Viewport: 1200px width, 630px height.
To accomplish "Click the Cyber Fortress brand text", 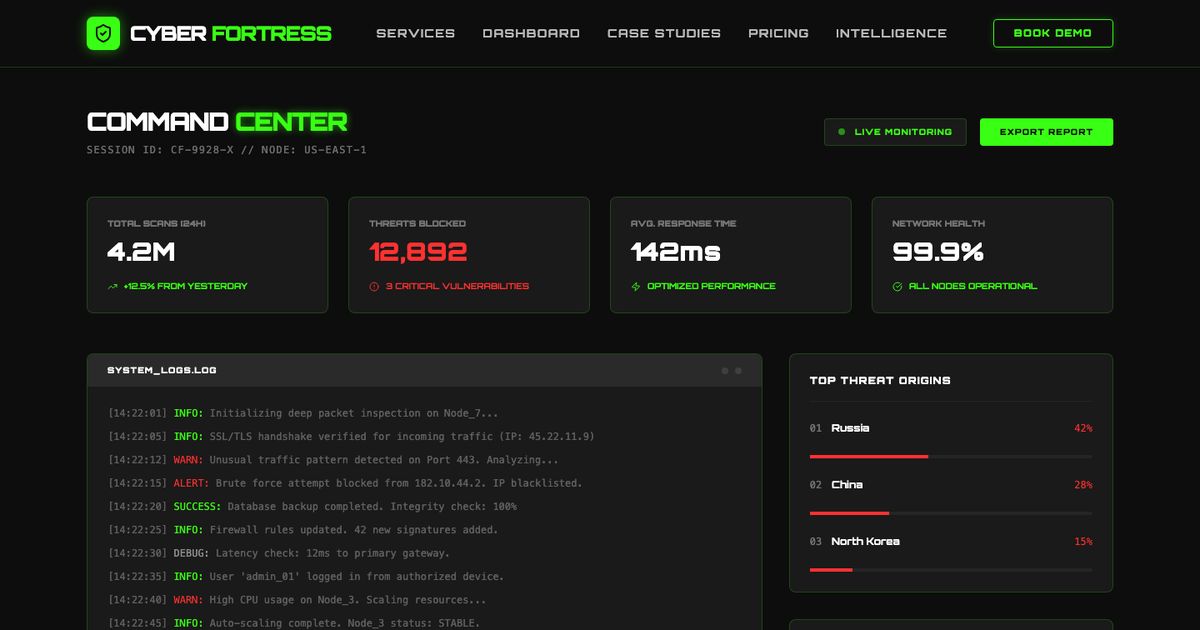I will pyautogui.click(x=231, y=34).
